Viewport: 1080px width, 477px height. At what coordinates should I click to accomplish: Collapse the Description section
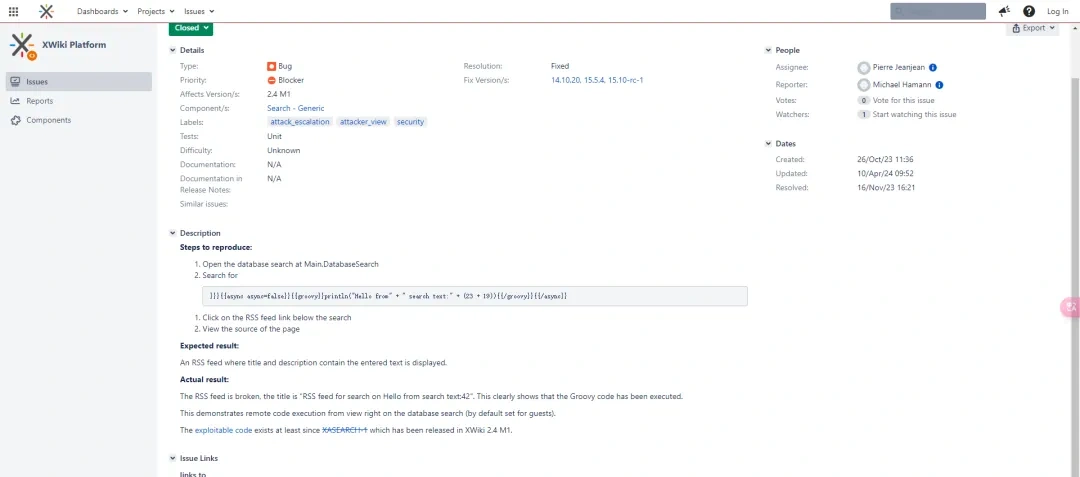coord(173,233)
